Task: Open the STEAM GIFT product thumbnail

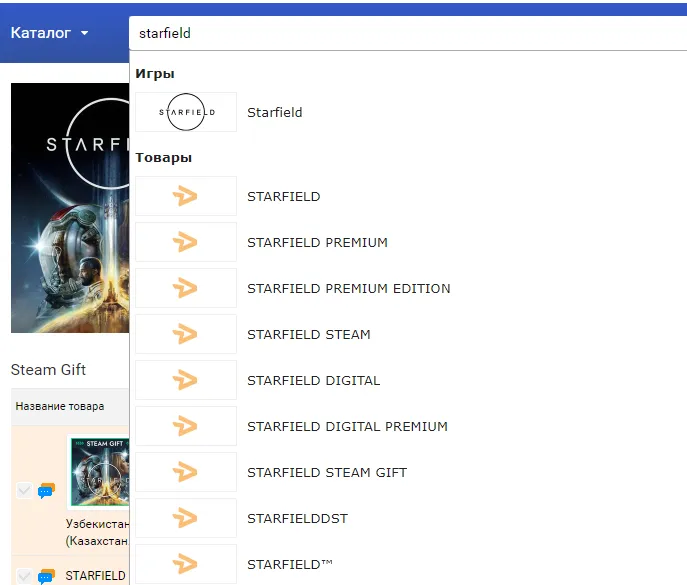Action: pos(100,472)
